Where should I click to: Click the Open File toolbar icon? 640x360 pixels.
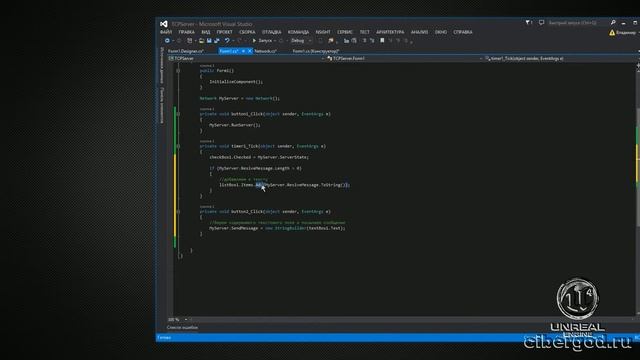201,41
